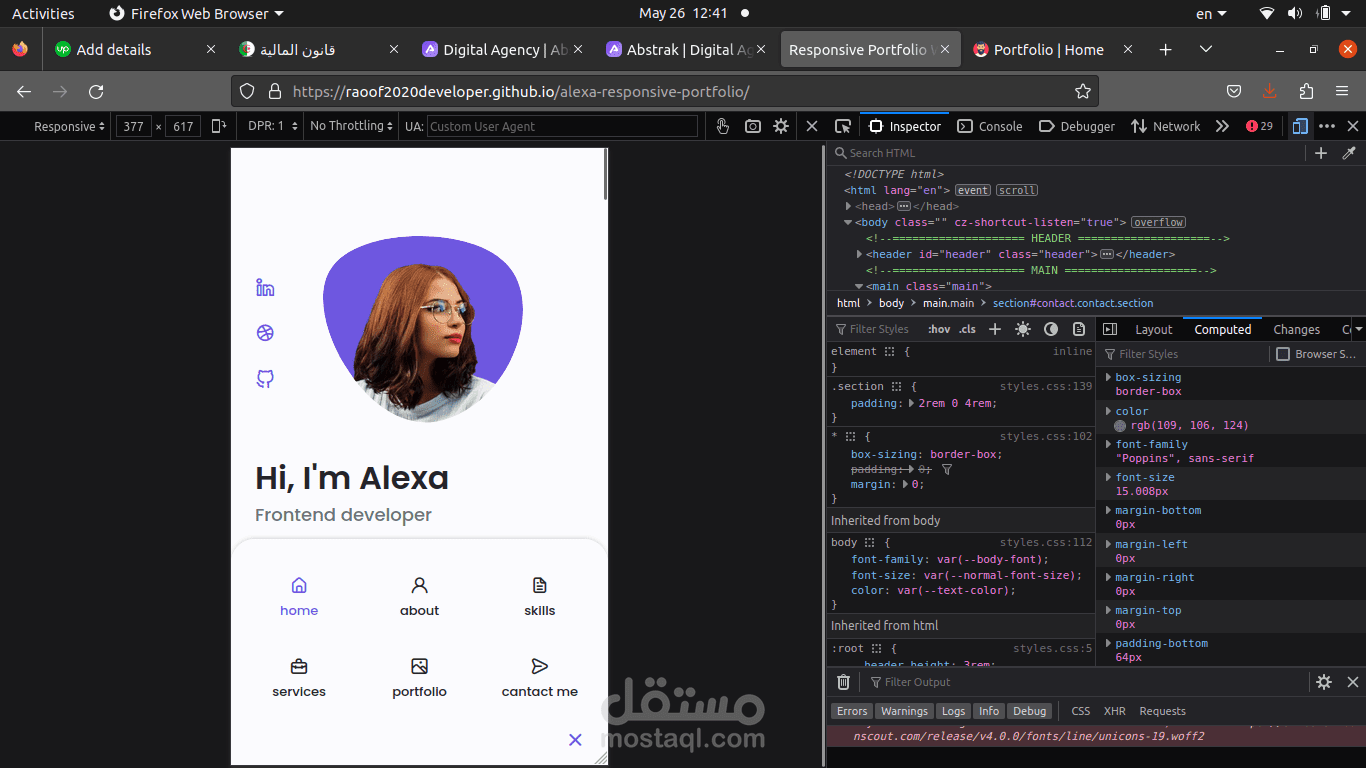The image size is (1366, 768).
Task: Open DevTools settings gear
Action: (x=781, y=126)
